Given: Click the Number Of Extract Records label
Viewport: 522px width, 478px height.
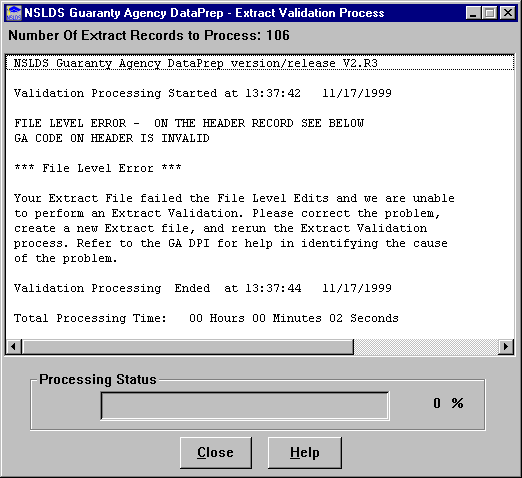Looking at the screenshot, I should (149, 35).
